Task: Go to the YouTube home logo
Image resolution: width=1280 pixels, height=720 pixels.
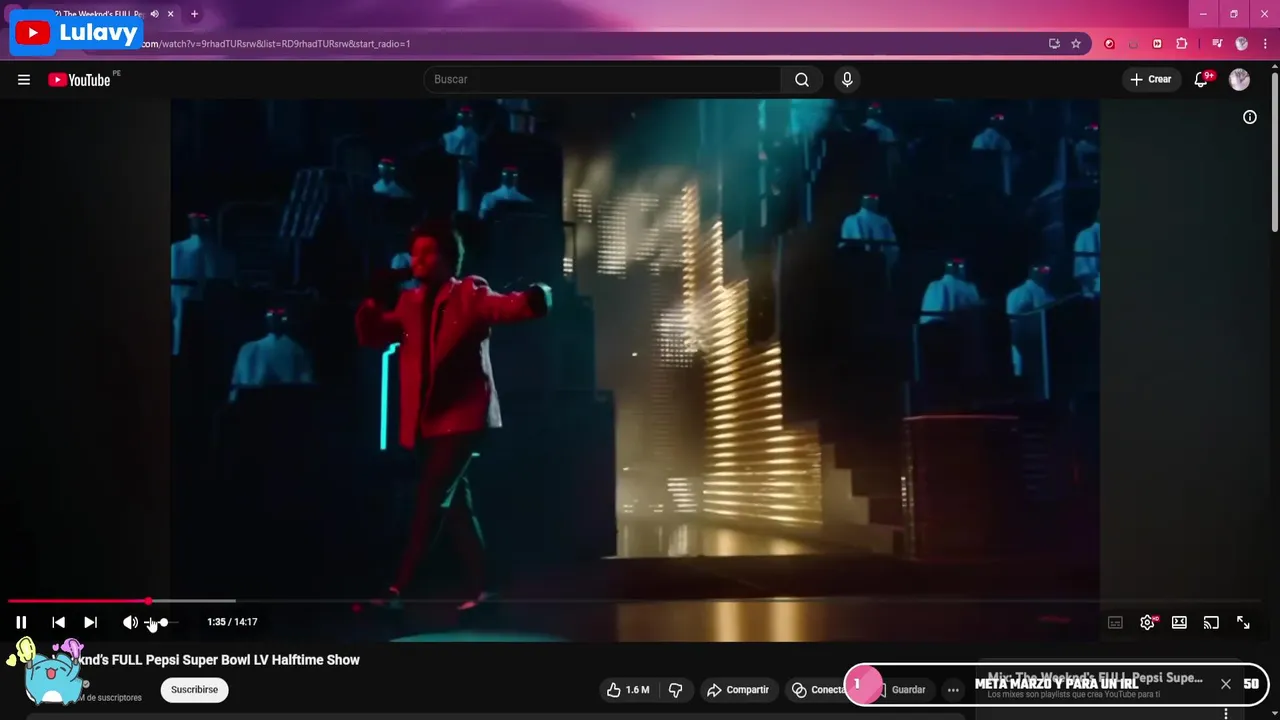Action: coord(79,80)
